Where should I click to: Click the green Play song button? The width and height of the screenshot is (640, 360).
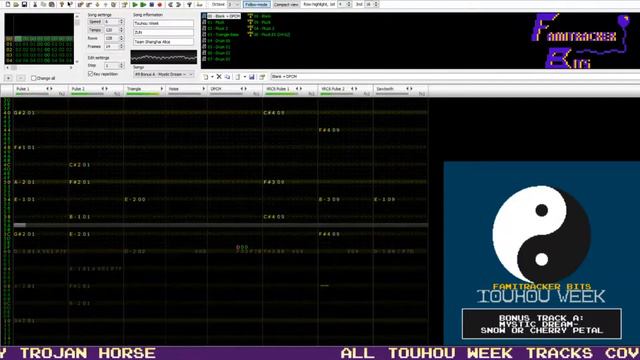pos(135,4)
